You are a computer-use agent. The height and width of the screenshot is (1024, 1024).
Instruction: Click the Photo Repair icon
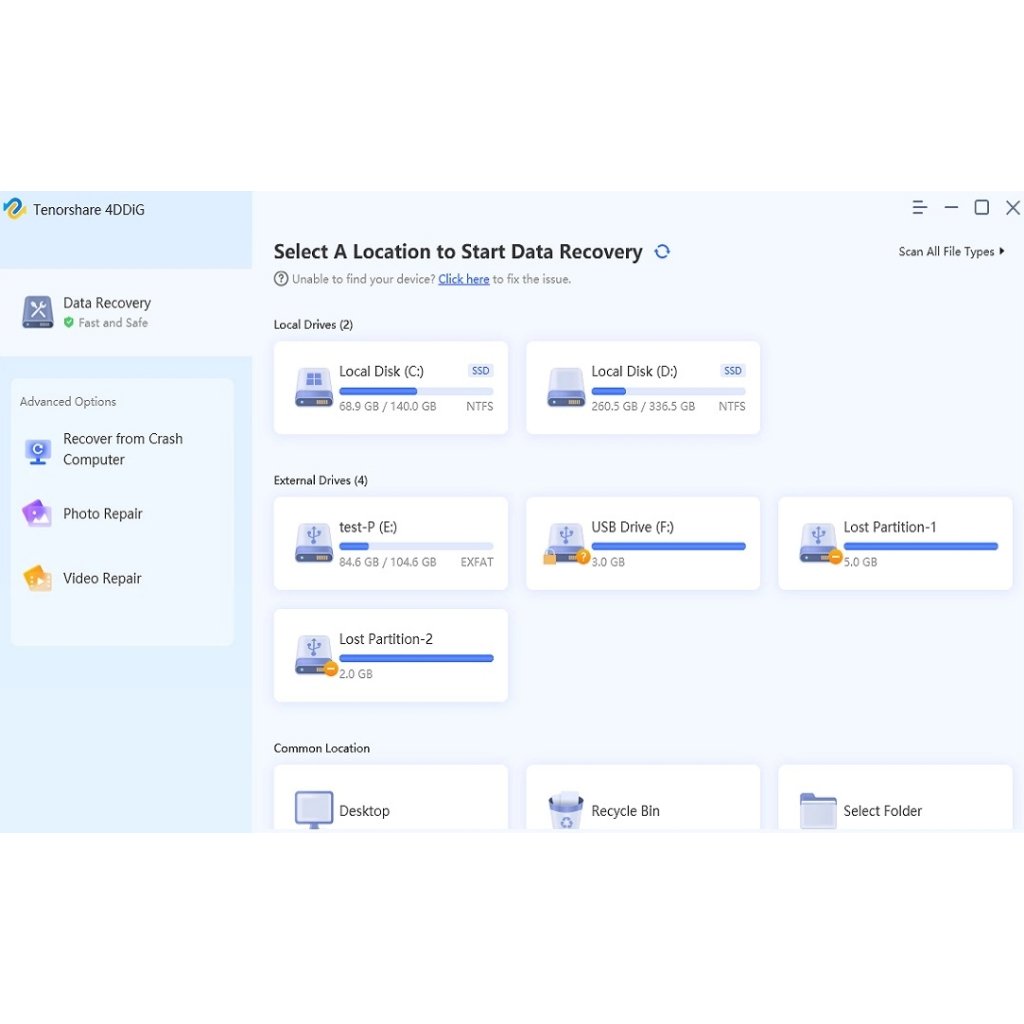[37, 513]
